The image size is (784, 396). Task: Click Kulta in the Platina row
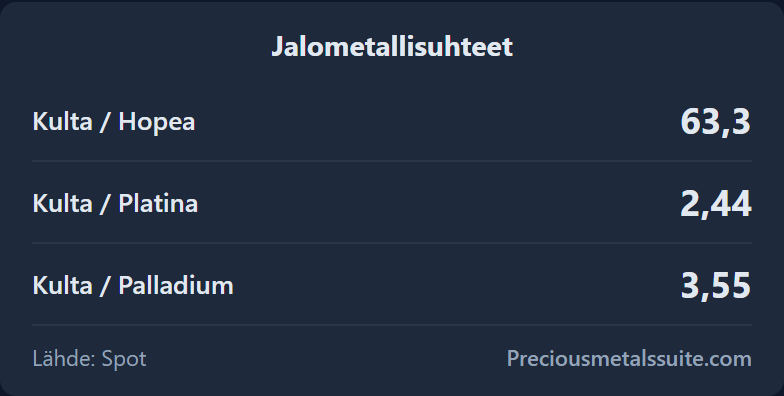(62, 204)
